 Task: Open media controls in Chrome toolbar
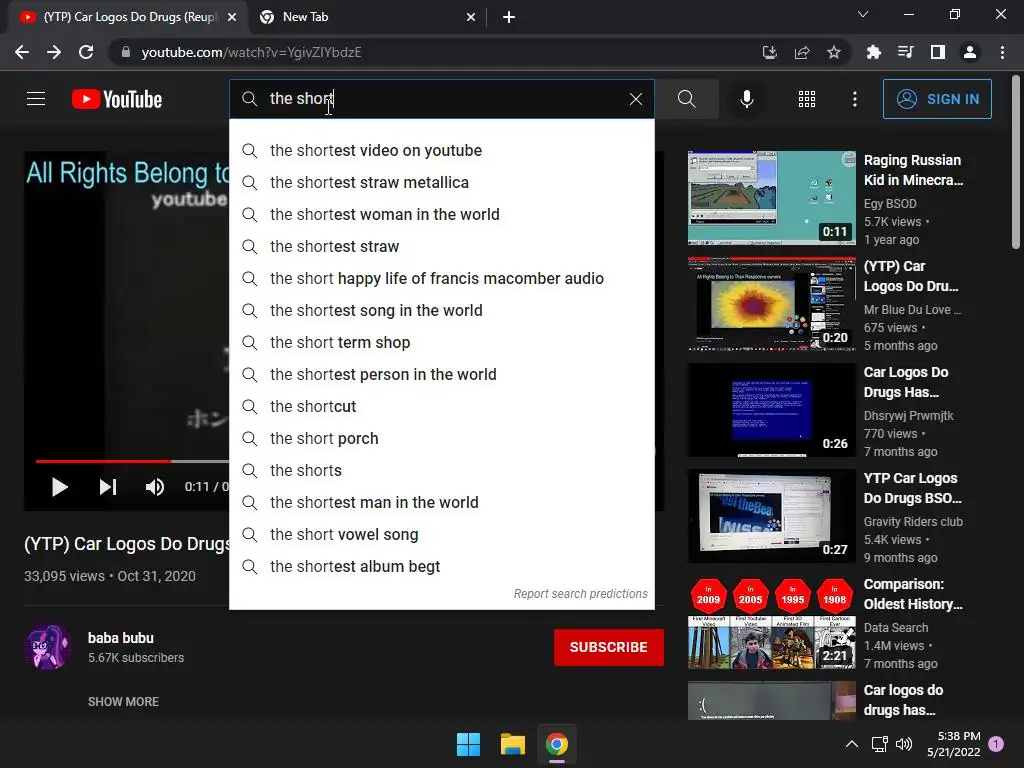905,52
